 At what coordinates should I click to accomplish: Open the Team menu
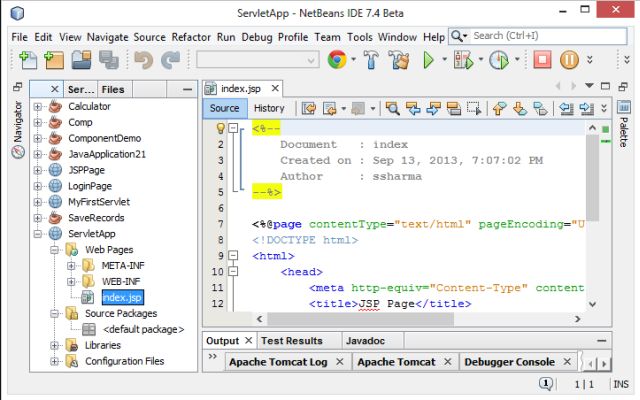(x=327, y=37)
